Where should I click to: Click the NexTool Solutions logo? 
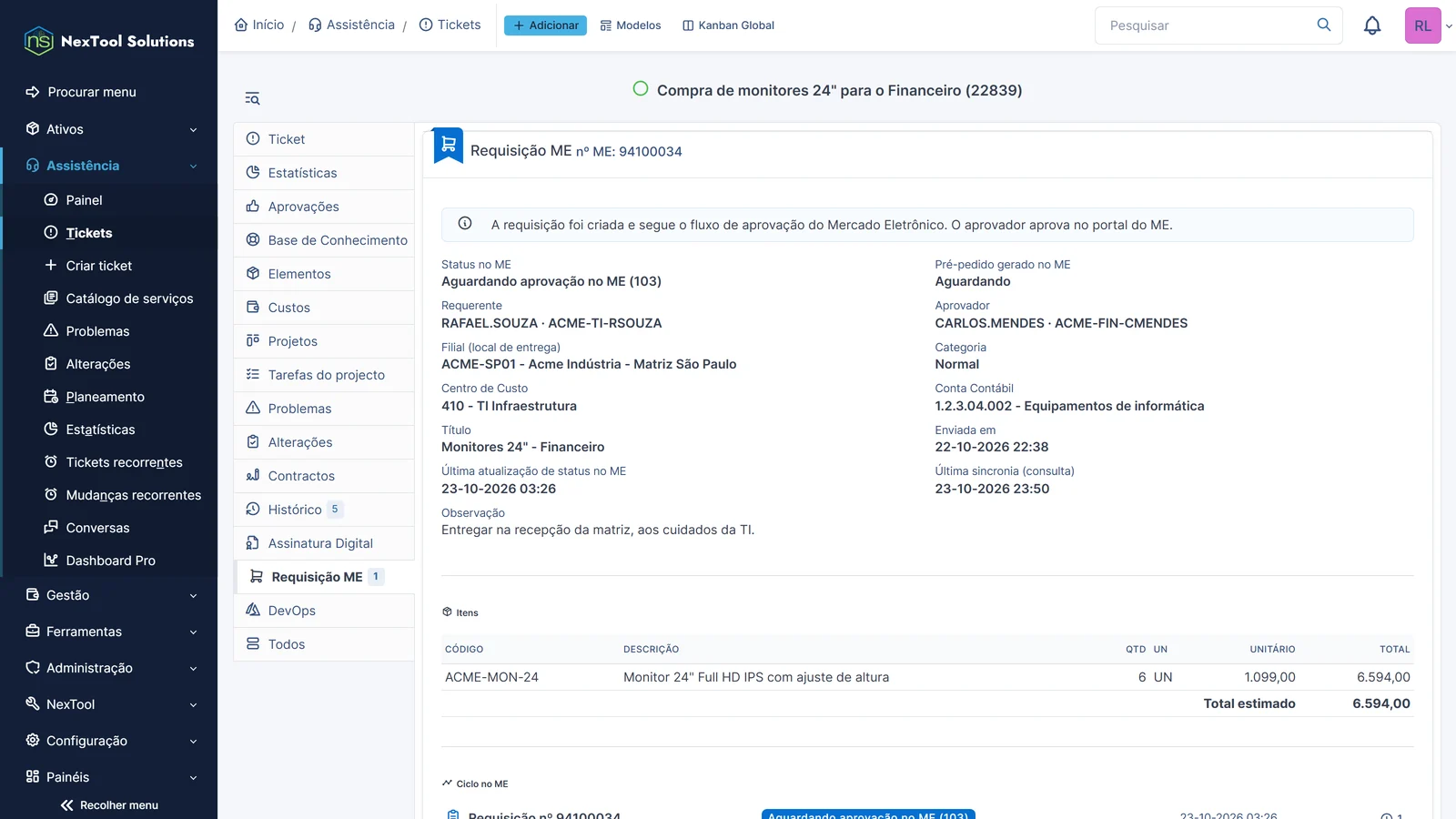point(109,41)
